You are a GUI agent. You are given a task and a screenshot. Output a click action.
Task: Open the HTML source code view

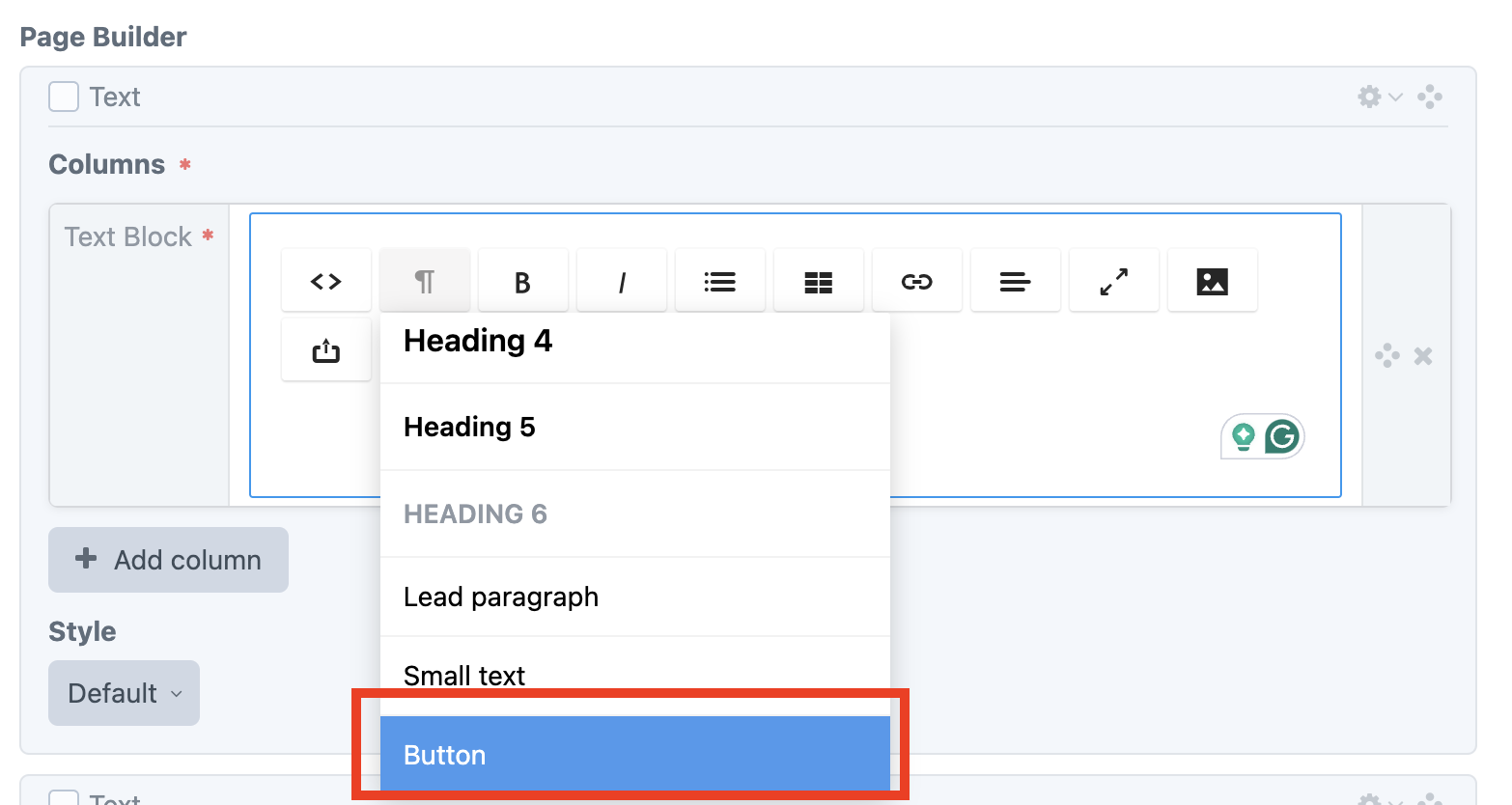(326, 281)
